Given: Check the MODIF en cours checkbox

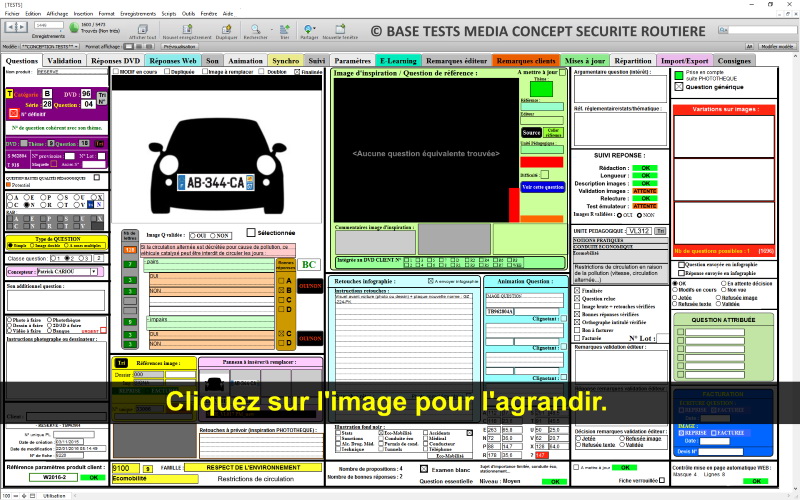Looking at the screenshot, I should point(115,71).
